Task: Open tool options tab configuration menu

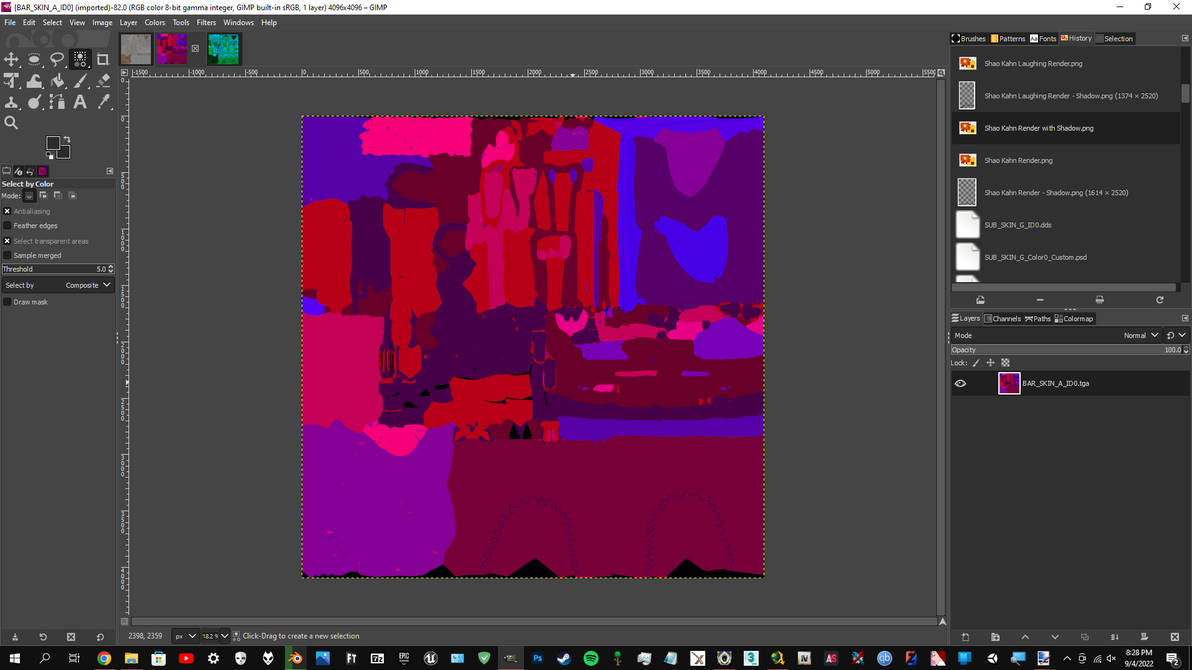Action: click(109, 171)
